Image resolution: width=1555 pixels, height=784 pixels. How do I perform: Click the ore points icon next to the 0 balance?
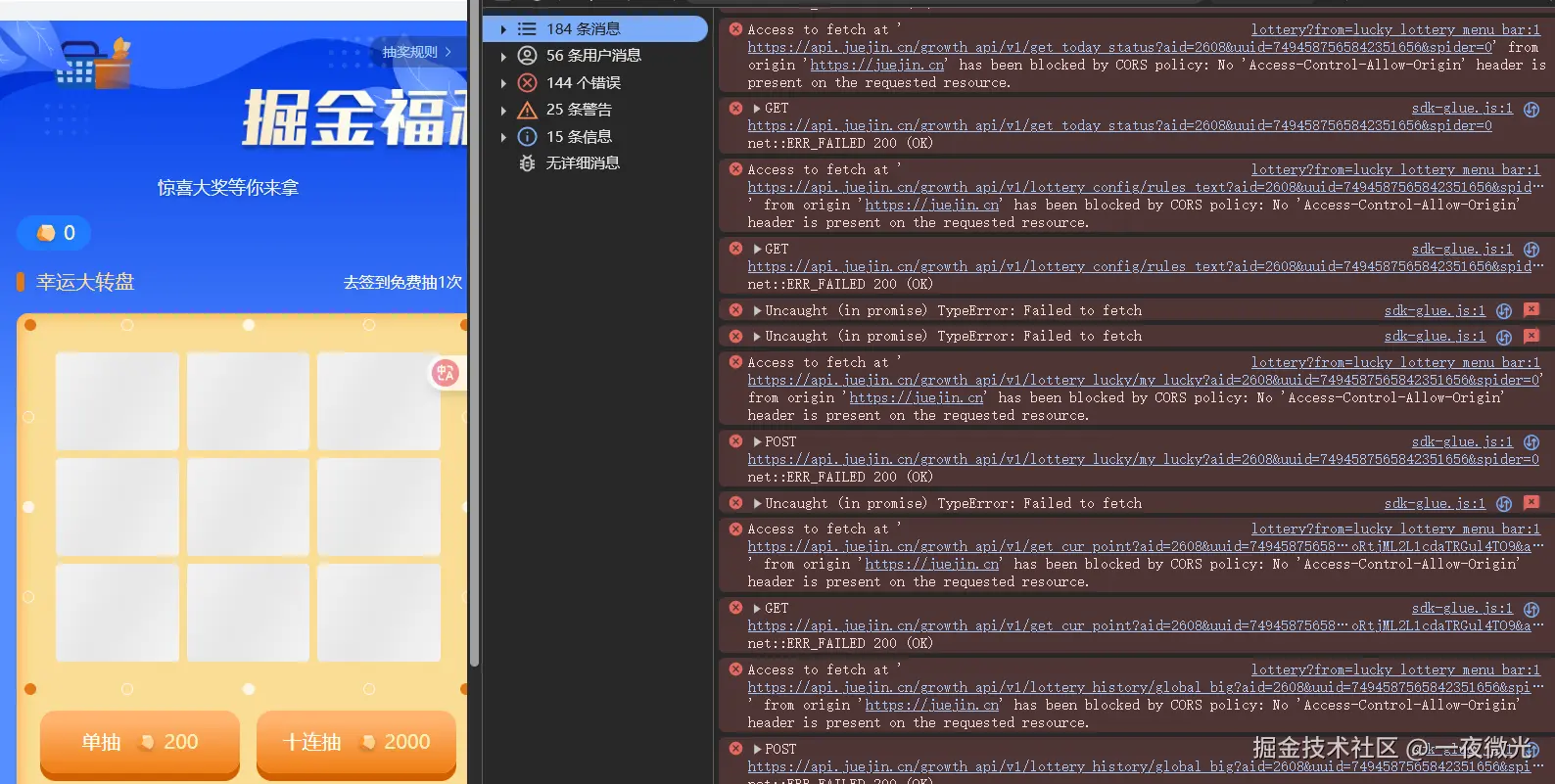point(46,233)
